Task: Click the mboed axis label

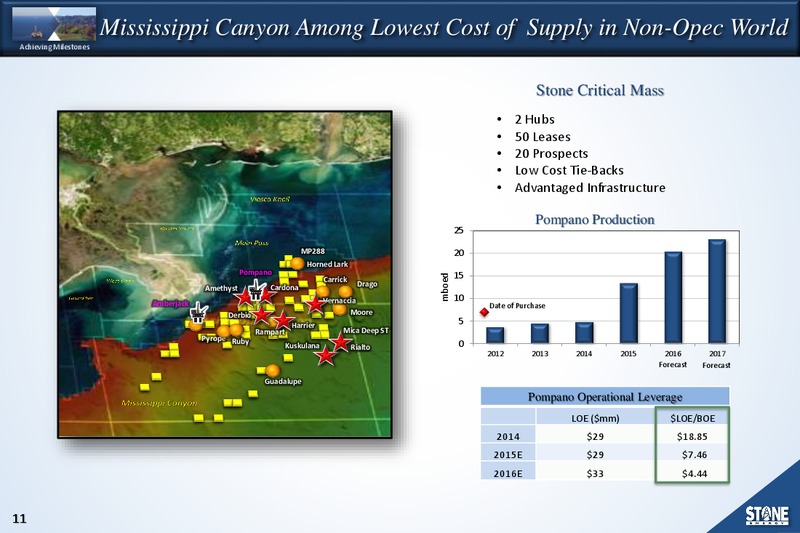Action: tap(445, 287)
